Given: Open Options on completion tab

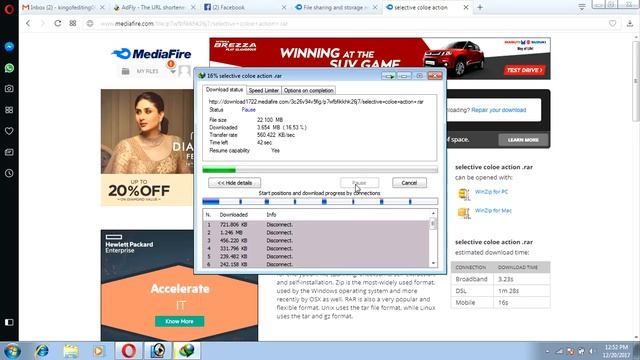Looking at the screenshot, I should click(x=309, y=91).
